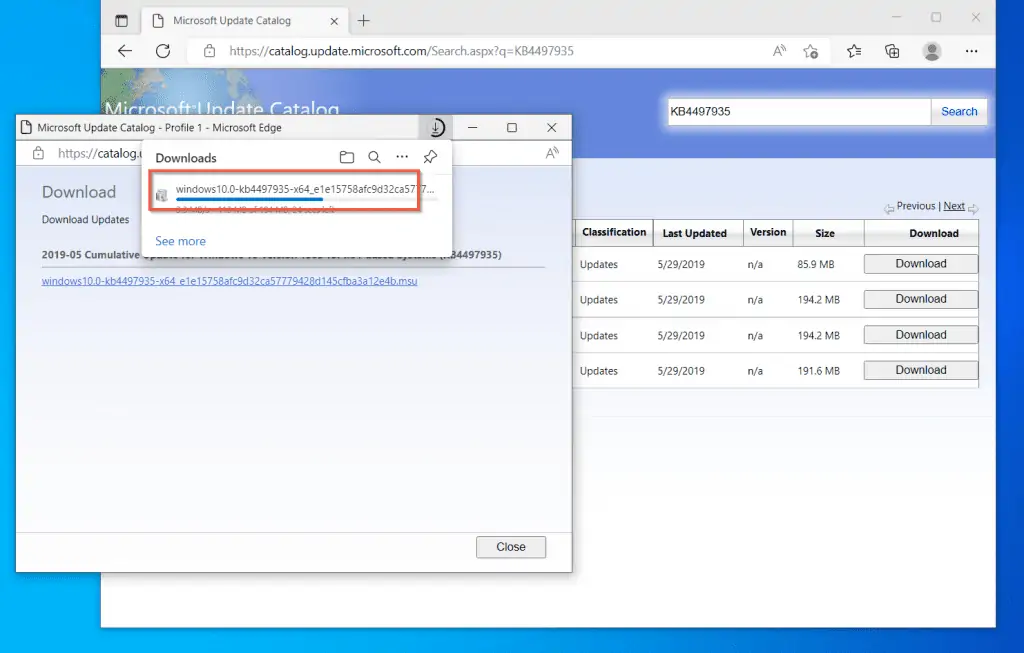Click the lock icon in popup address bar
The height and width of the screenshot is (653, 1024).
pyautogui.click(x=39, y=153)
